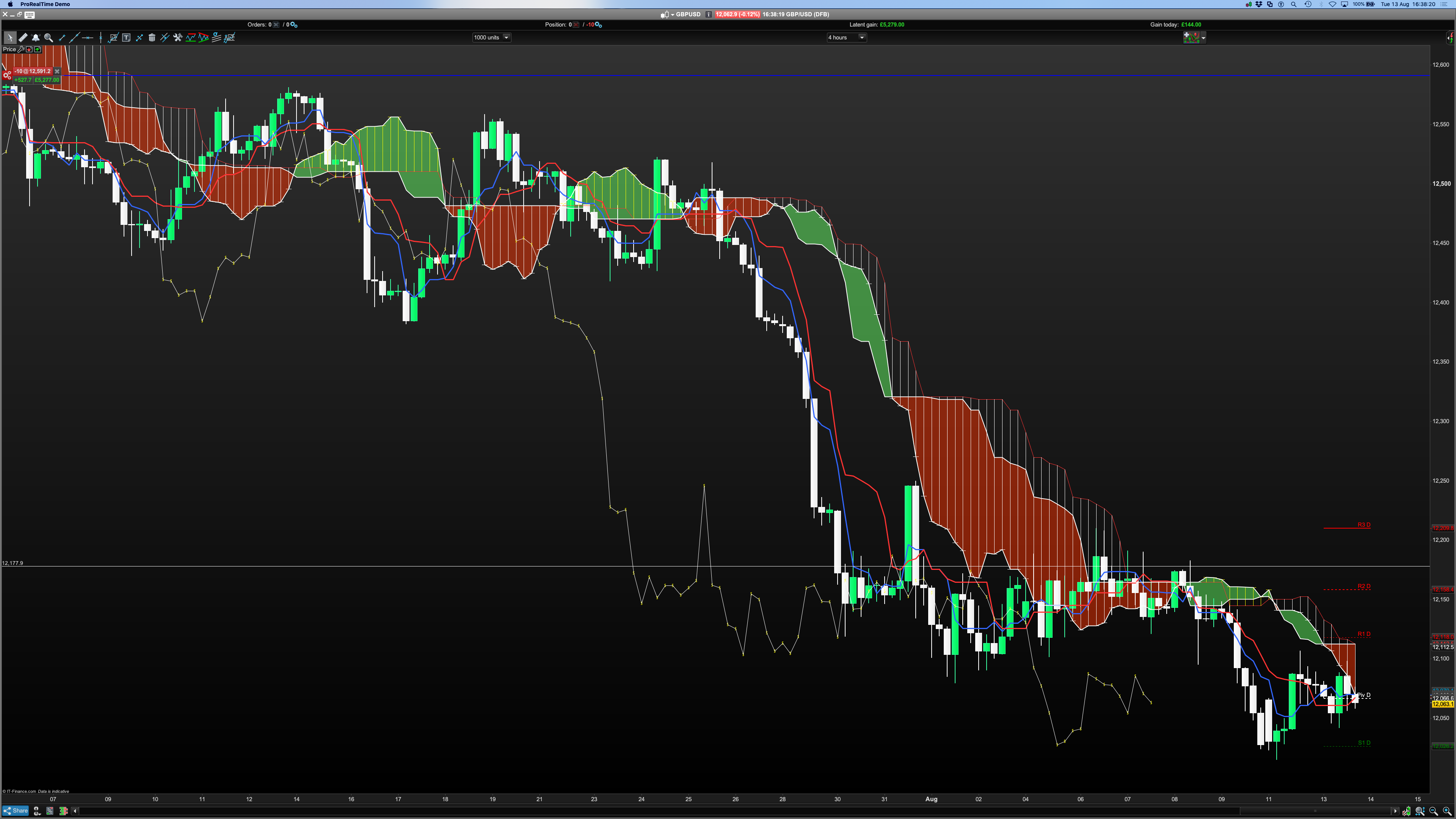Open the hammer and wrench tools icon
The width and height of the screenshot is (1456, 819).
pos(177,37)
